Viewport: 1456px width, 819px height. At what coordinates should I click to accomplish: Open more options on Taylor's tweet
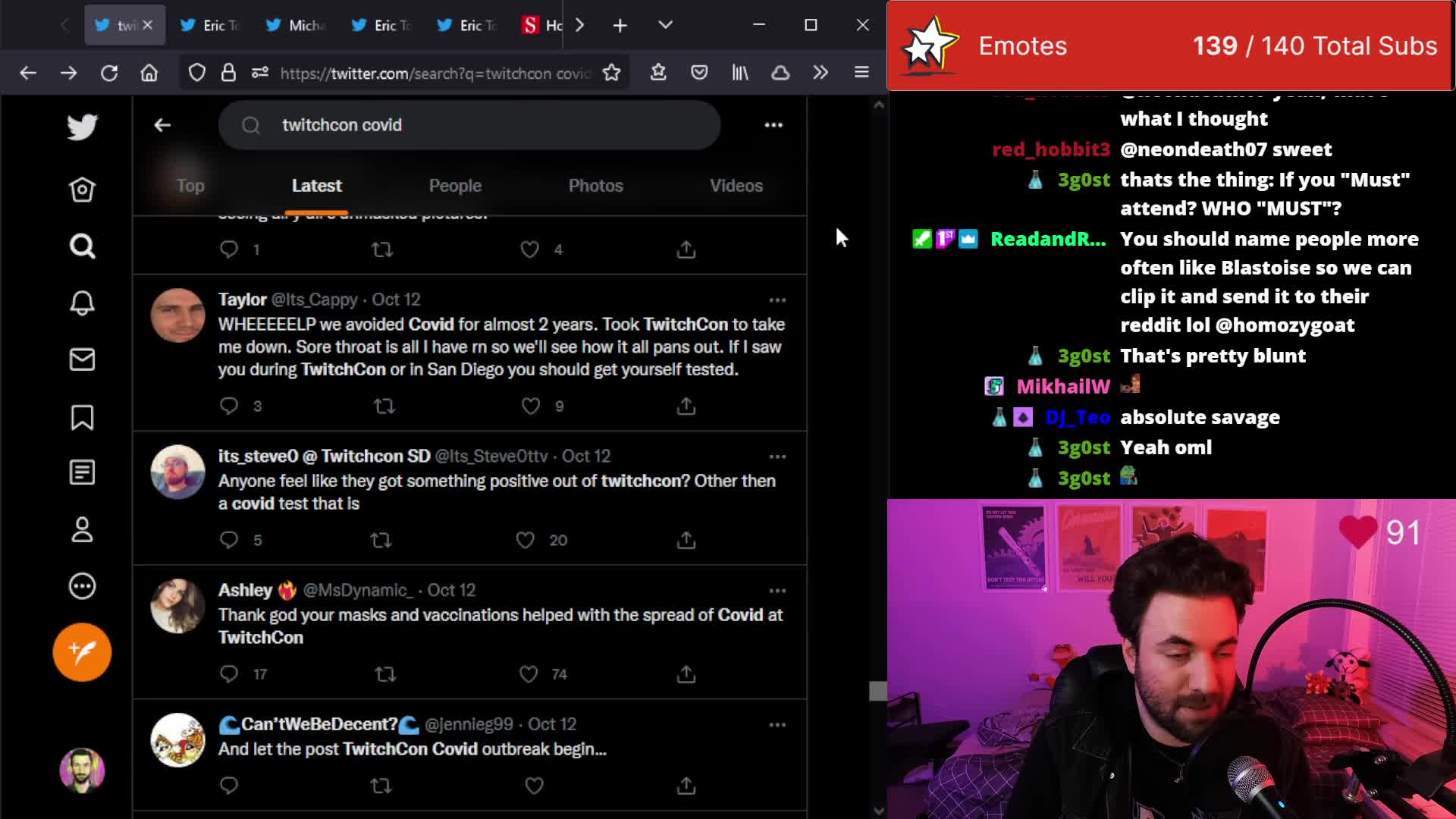click(777, 300)
